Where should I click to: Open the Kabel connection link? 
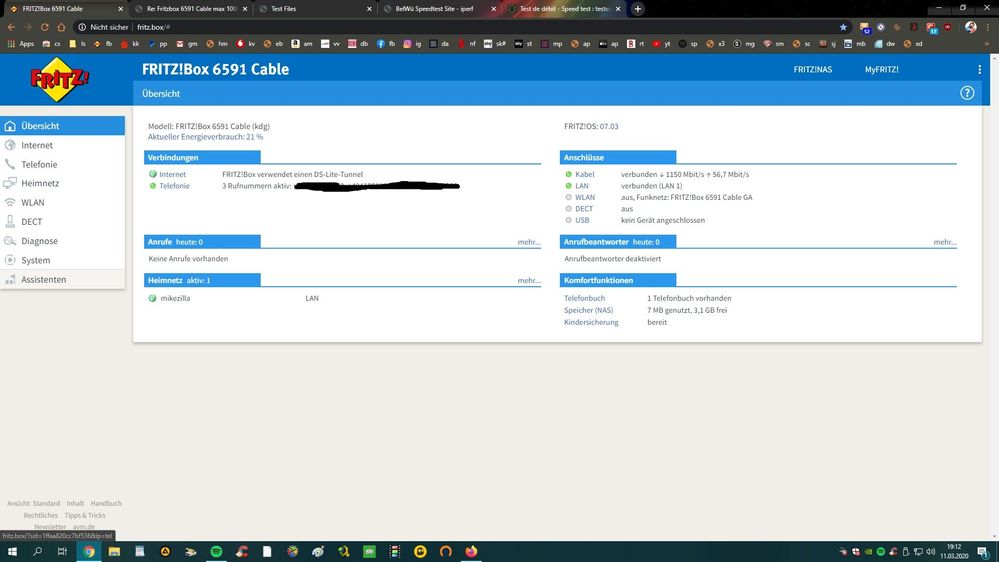[584, 174]
